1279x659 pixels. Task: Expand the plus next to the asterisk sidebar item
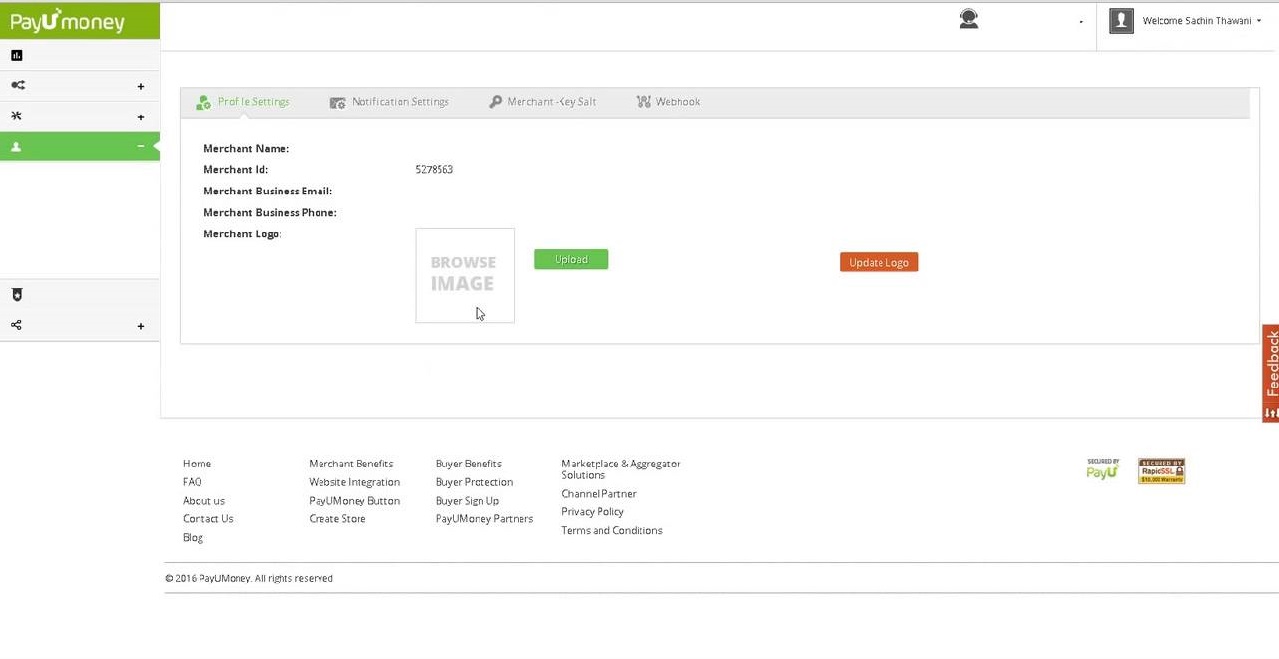[x=141, y=117]
